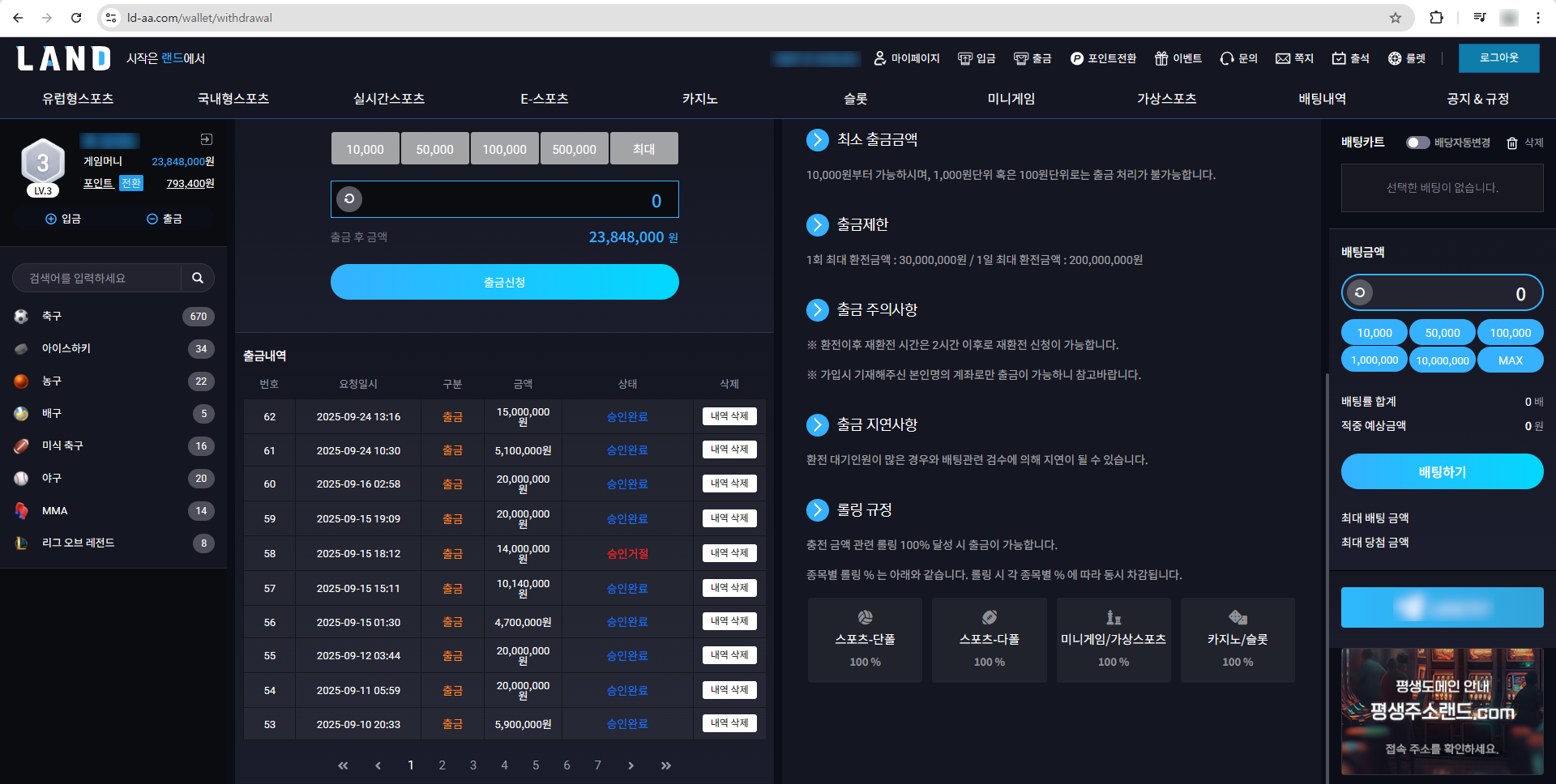Click the 배팅하기 button

[x=1443, y=471]
